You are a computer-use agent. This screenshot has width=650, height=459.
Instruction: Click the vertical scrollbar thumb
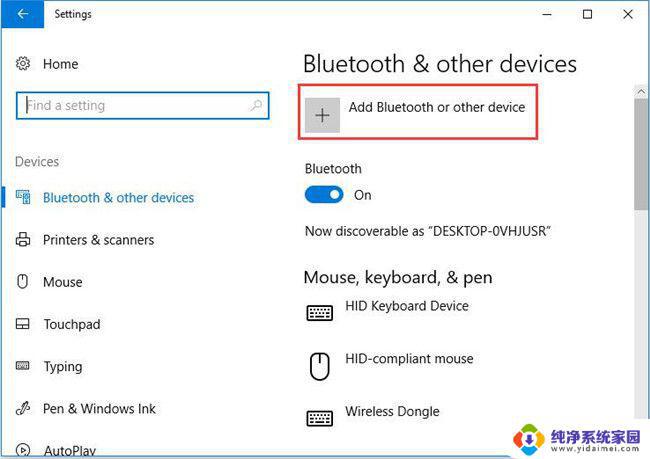point(641,154)
